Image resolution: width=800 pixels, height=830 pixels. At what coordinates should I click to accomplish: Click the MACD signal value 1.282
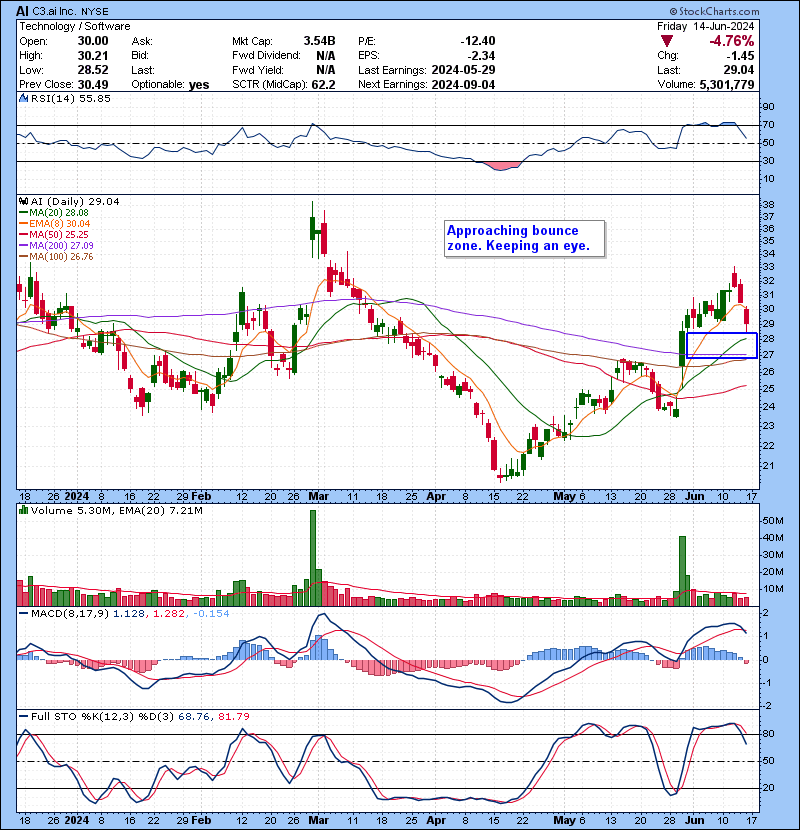pyautogui.click(x=169, y=614)
